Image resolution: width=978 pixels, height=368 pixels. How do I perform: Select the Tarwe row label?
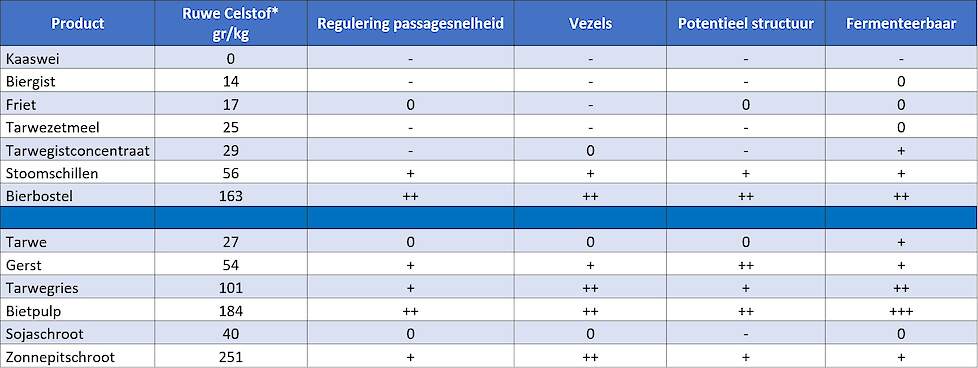click(x=77, y=241)
